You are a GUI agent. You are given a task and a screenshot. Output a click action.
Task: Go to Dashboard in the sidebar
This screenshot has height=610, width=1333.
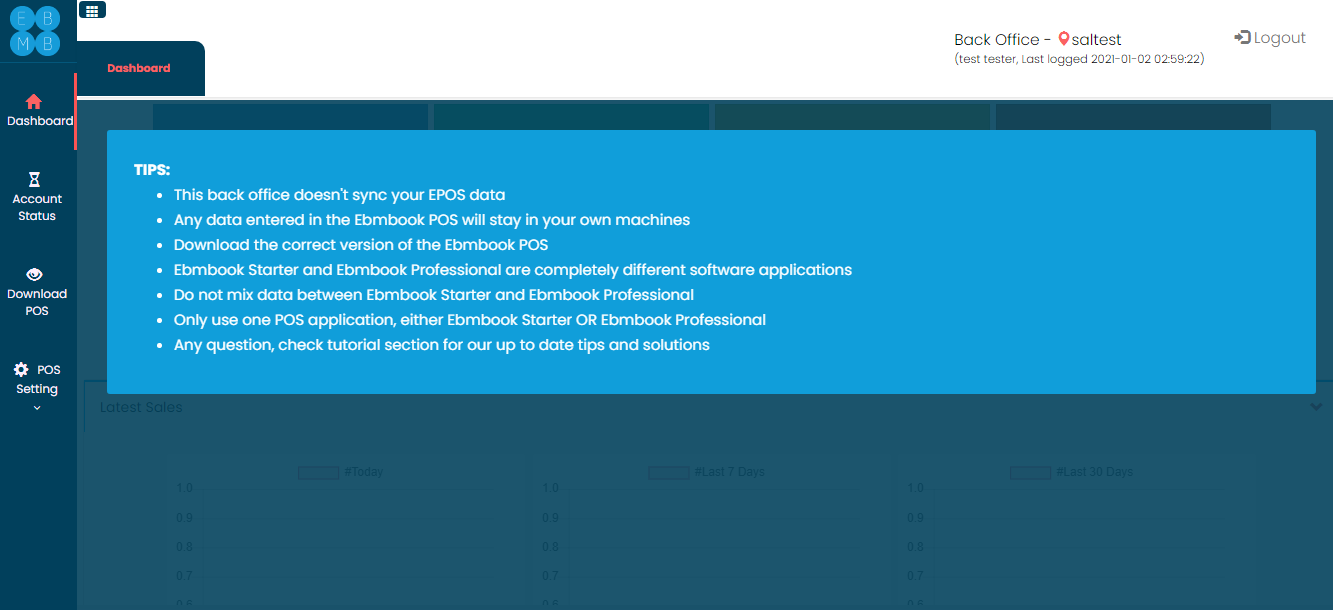coord(38,110)
